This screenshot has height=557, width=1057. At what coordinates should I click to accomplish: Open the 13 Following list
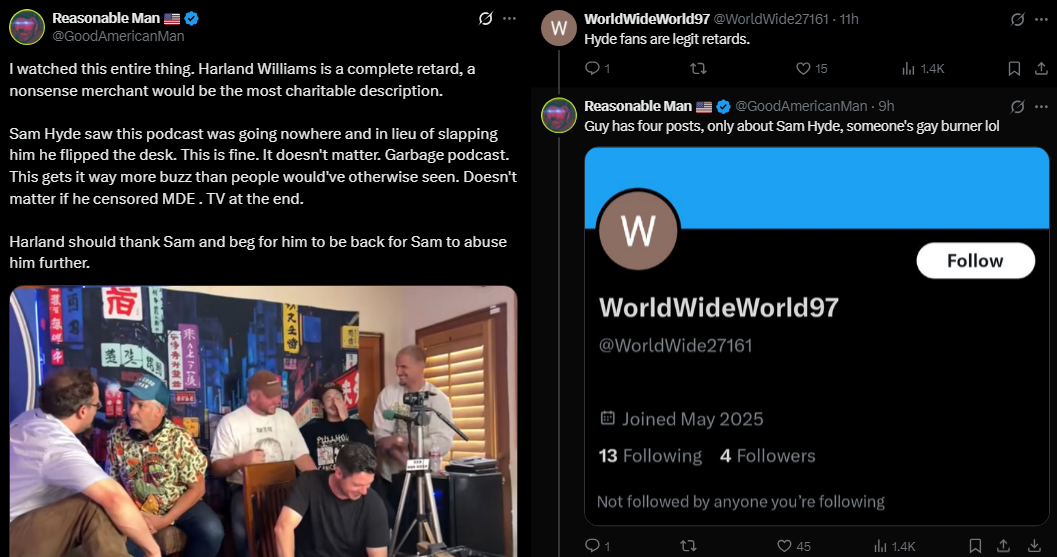point(650,456)
